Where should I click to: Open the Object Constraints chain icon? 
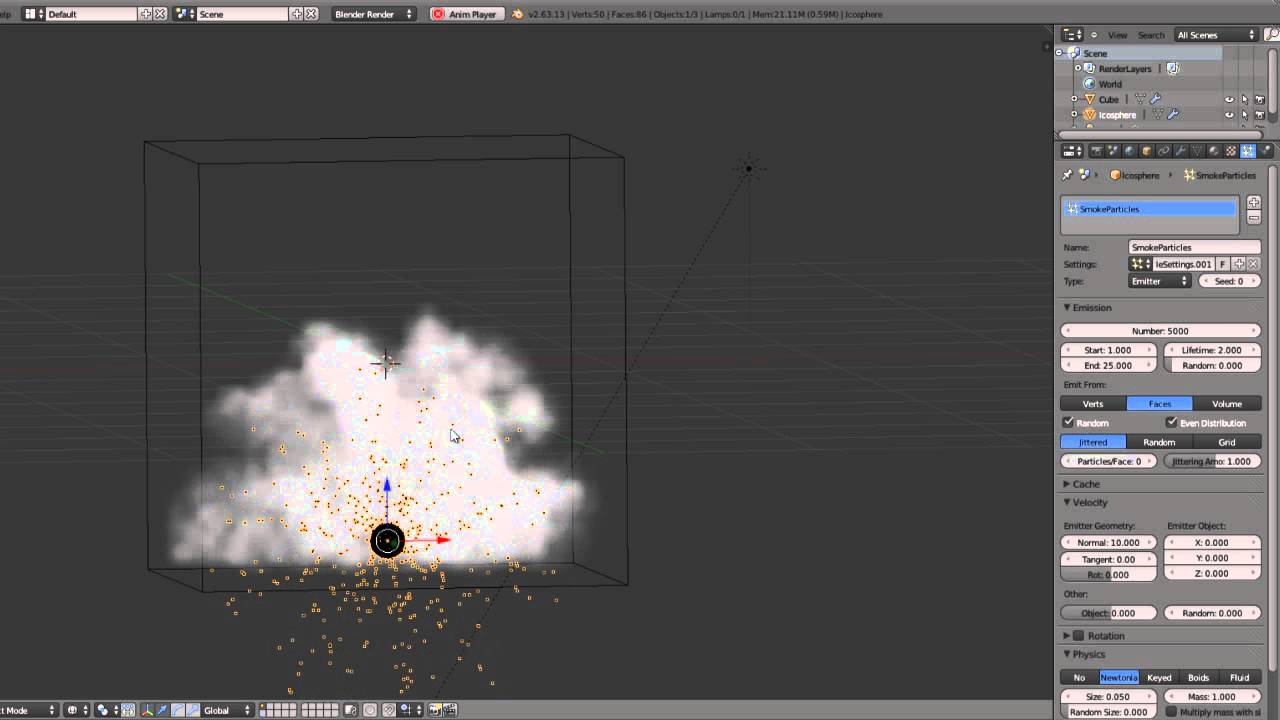pyautogui.click(x=1164, y=151)
